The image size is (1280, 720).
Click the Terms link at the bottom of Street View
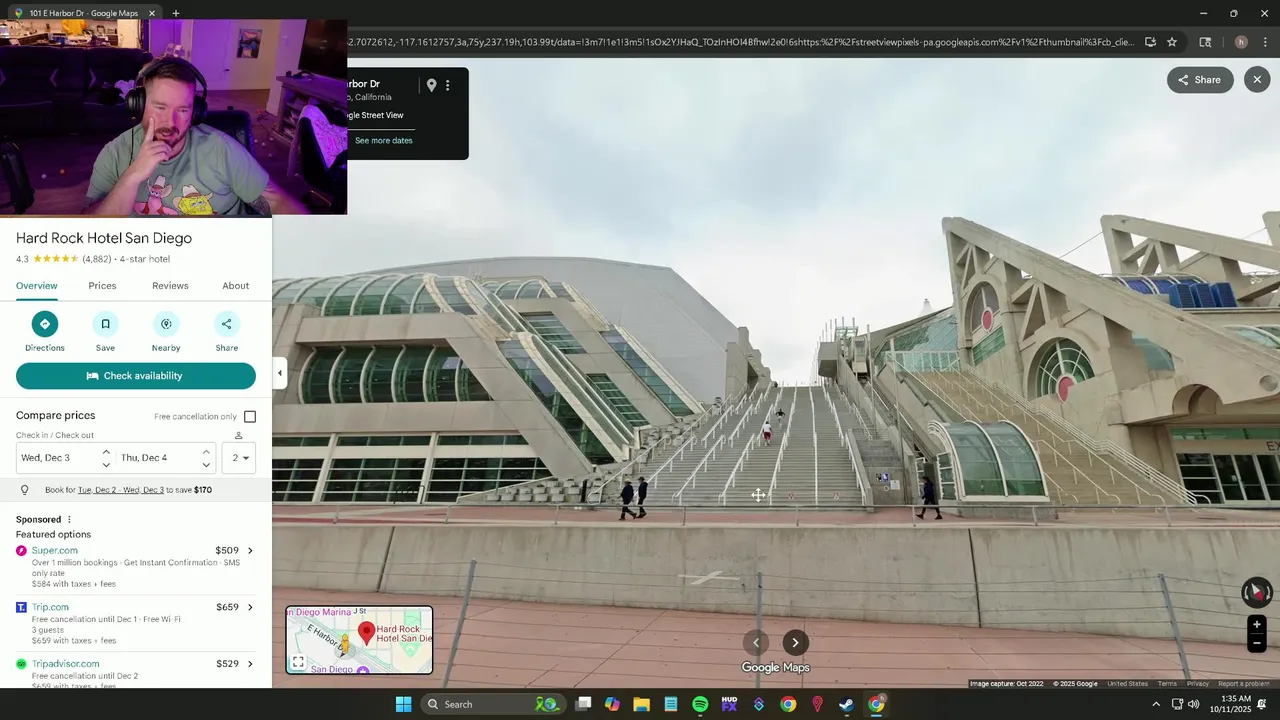(1167, 684)
